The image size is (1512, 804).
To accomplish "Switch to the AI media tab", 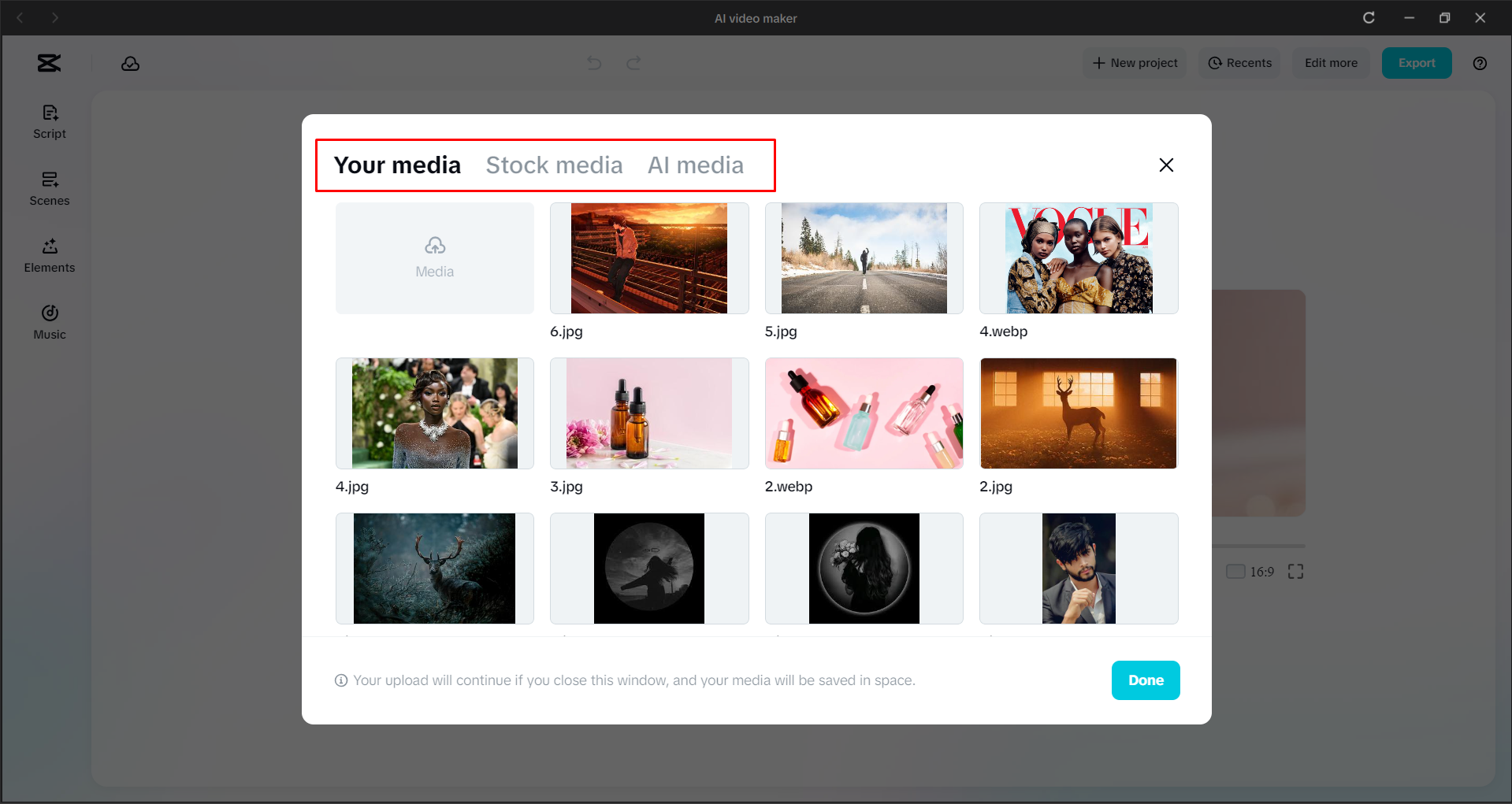I will click(x=697, y=165).
